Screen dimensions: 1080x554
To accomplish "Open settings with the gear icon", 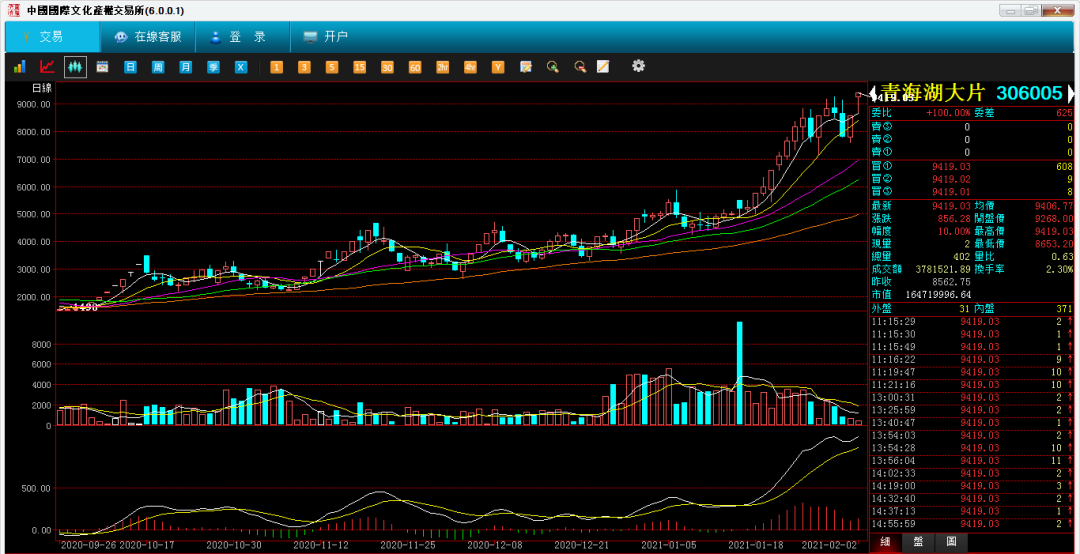I will coord(638,66).
